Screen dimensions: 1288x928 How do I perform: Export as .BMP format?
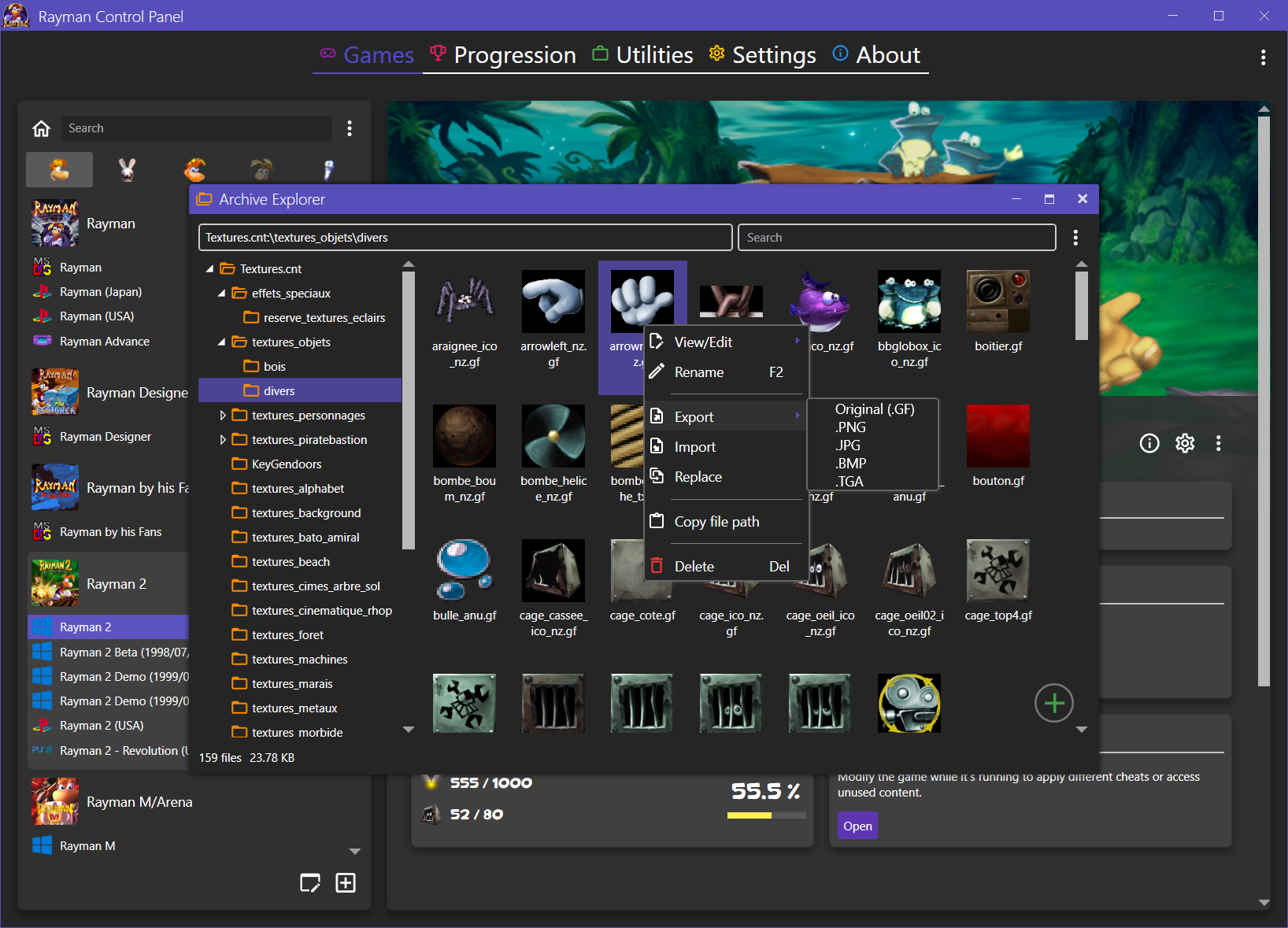coord(874,464)
